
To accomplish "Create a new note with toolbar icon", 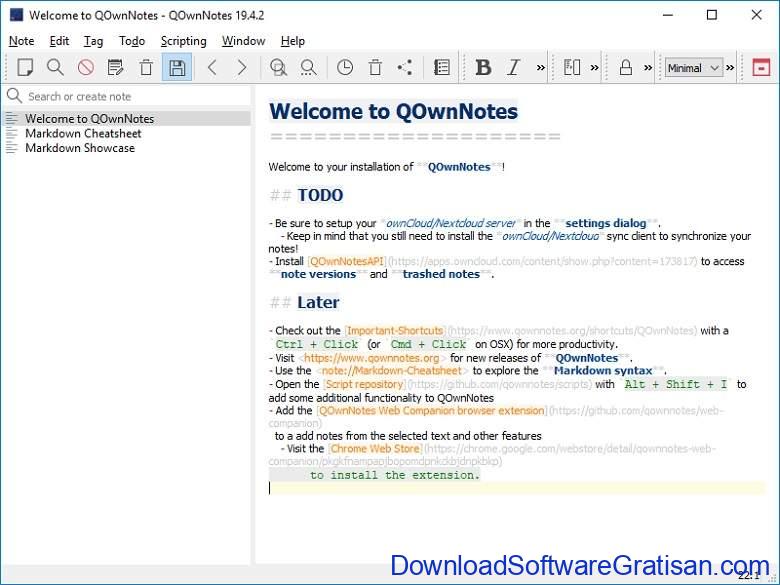I will (x=25, y=67).
